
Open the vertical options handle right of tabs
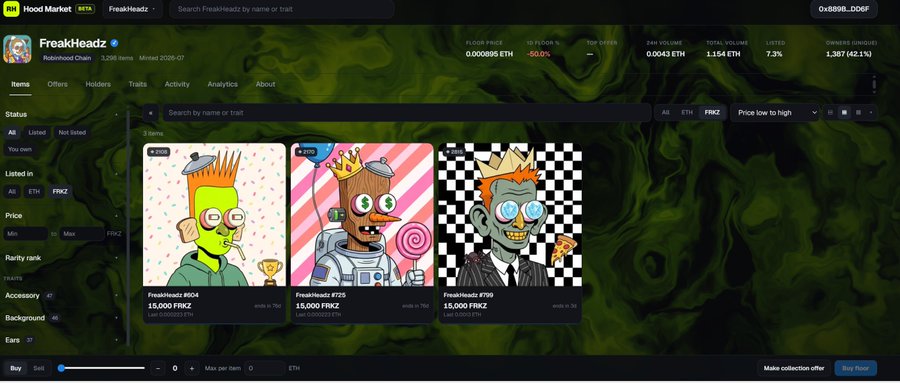874,84
